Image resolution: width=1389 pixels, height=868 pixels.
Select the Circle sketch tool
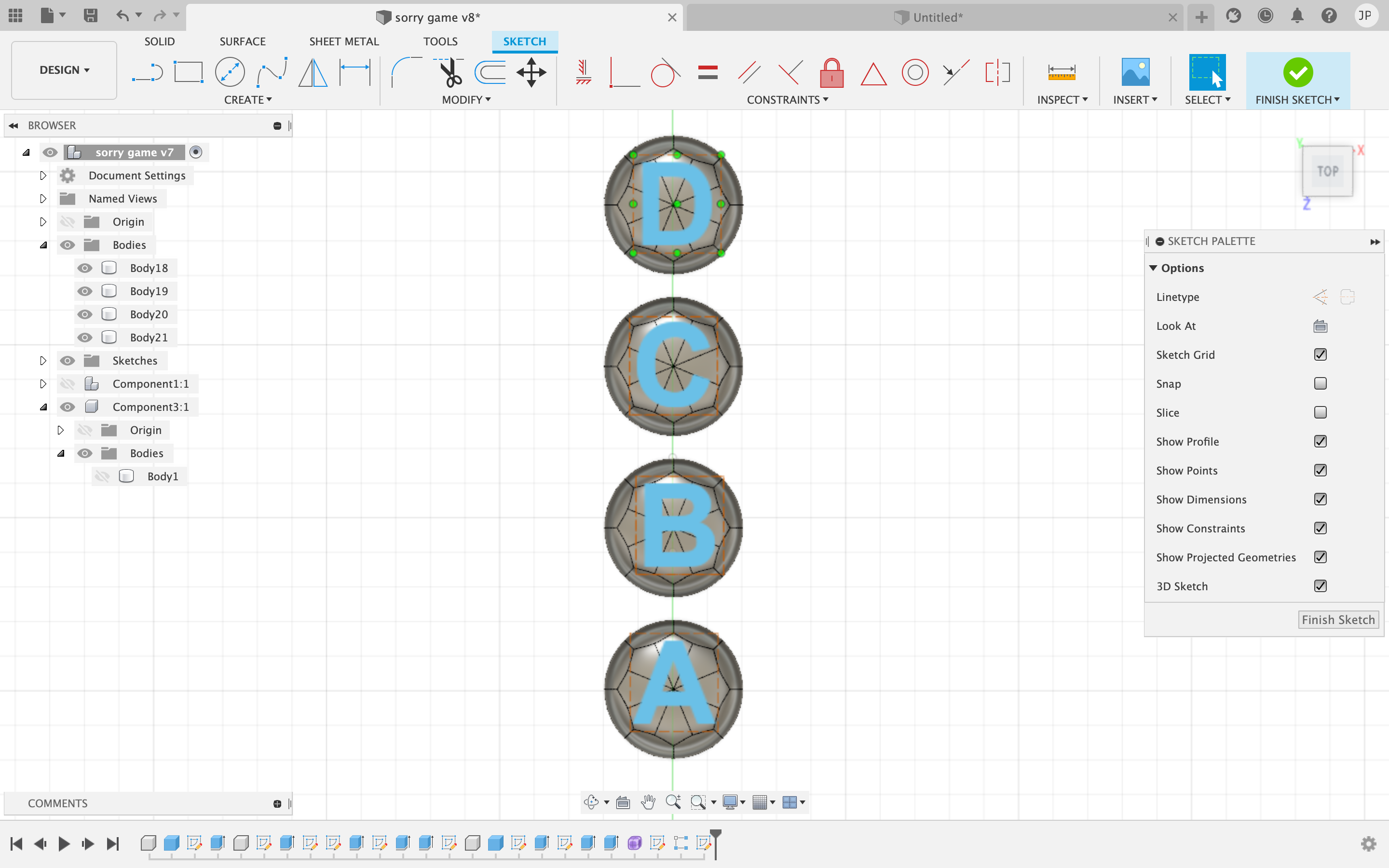pos(230,73)
